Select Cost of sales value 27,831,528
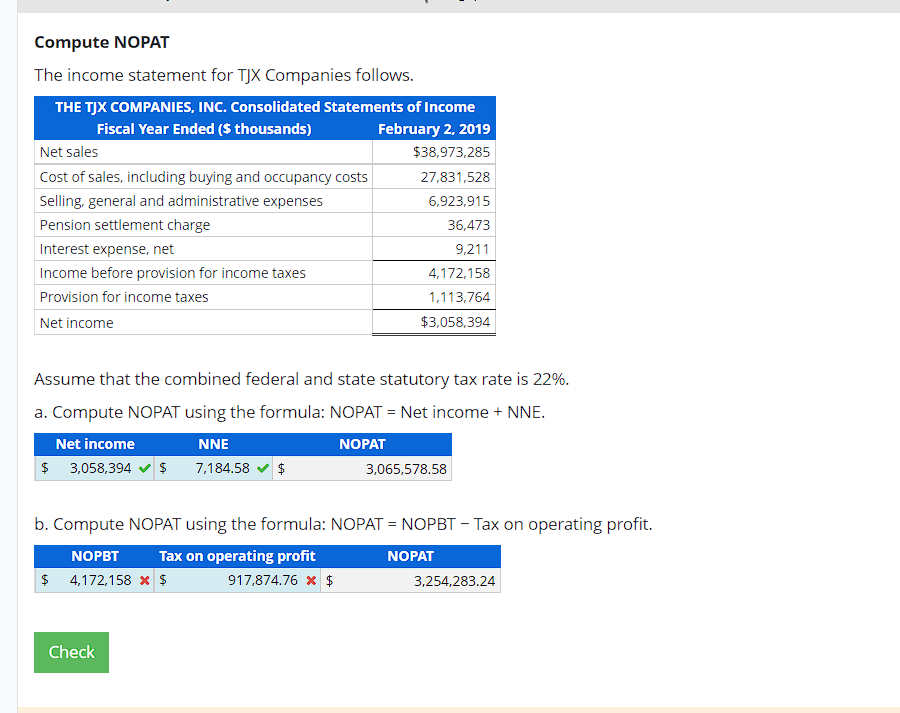The width and height of the screenshot is (900, 713). pos(455,177)
